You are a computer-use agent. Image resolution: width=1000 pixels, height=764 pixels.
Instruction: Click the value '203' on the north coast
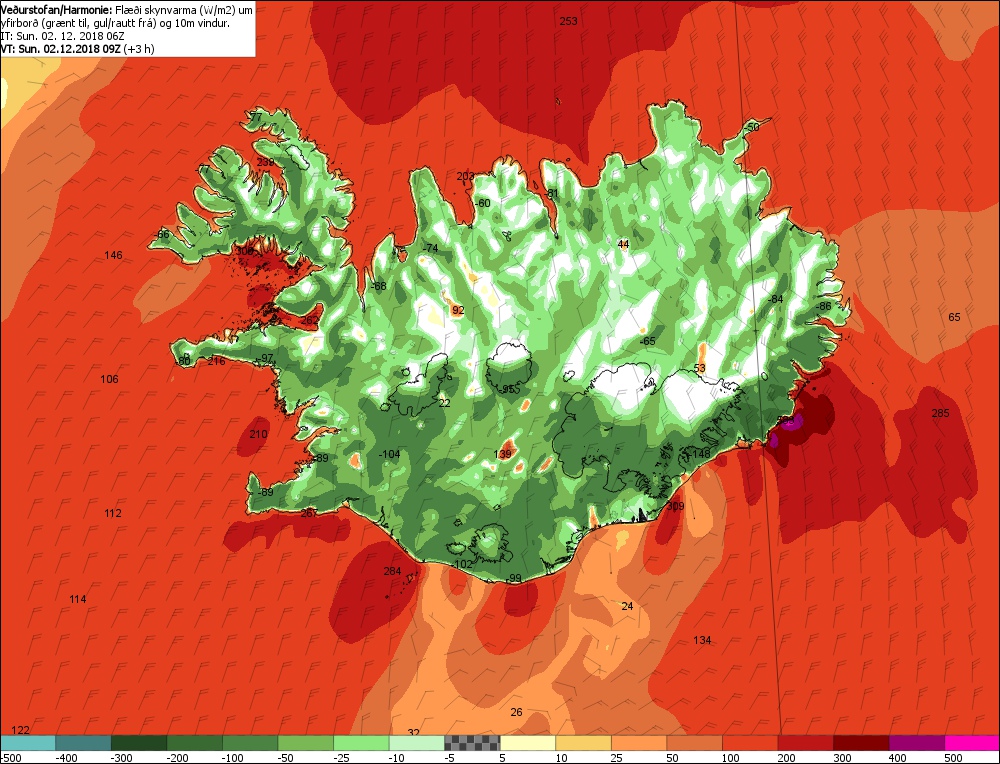click(x=466, y=176)
